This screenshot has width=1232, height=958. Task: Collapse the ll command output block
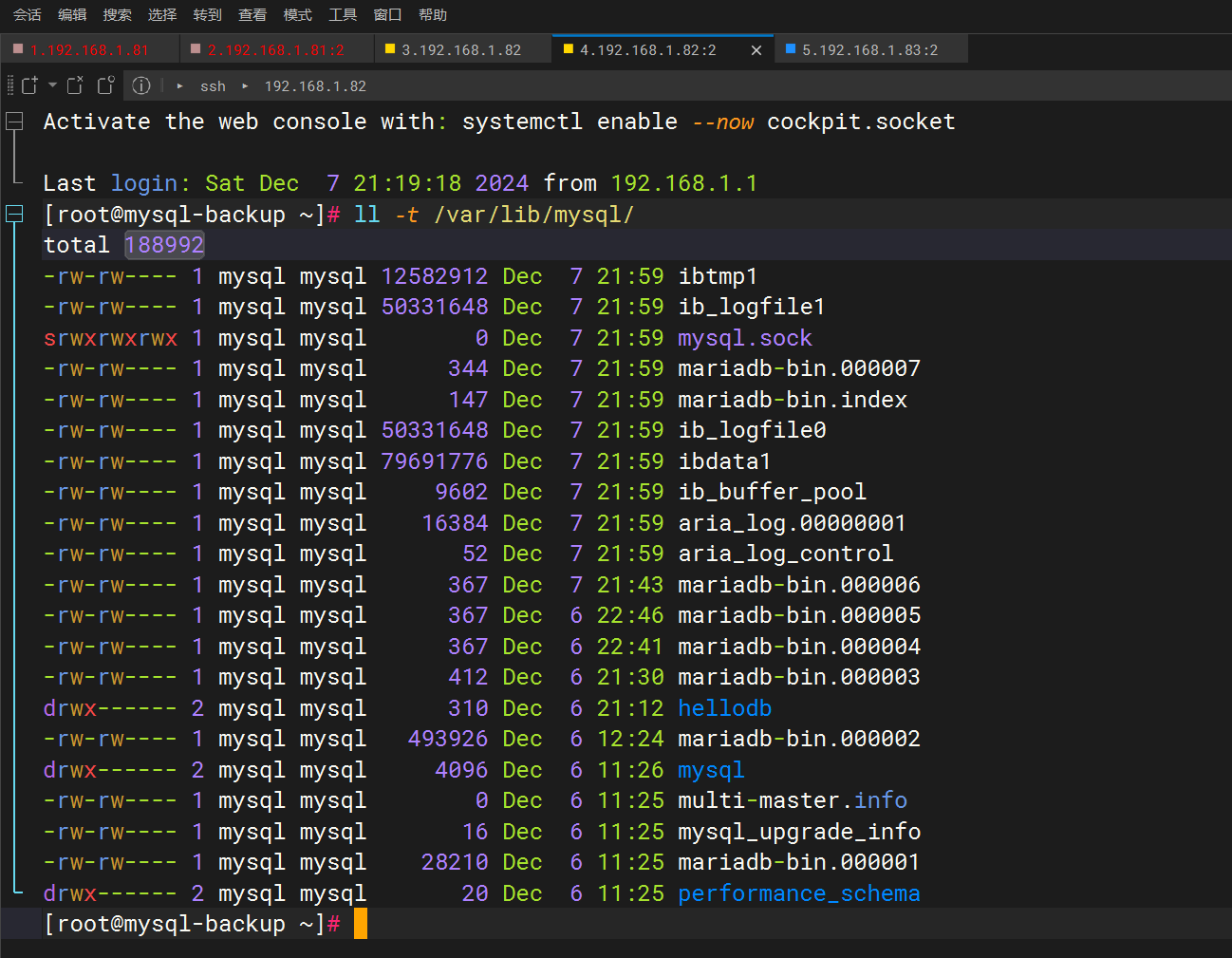click(x=15, y=215)
